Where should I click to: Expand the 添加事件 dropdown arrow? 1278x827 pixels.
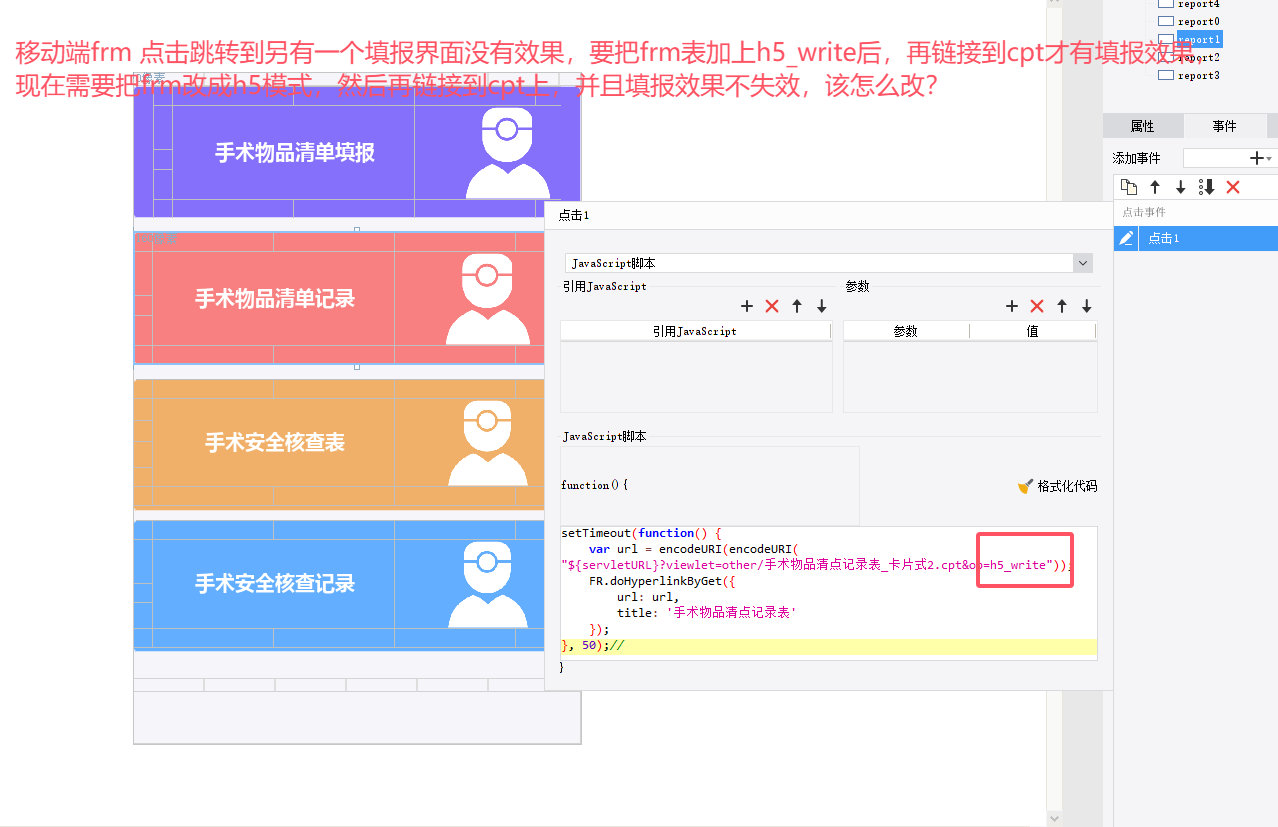(1270, 159)
